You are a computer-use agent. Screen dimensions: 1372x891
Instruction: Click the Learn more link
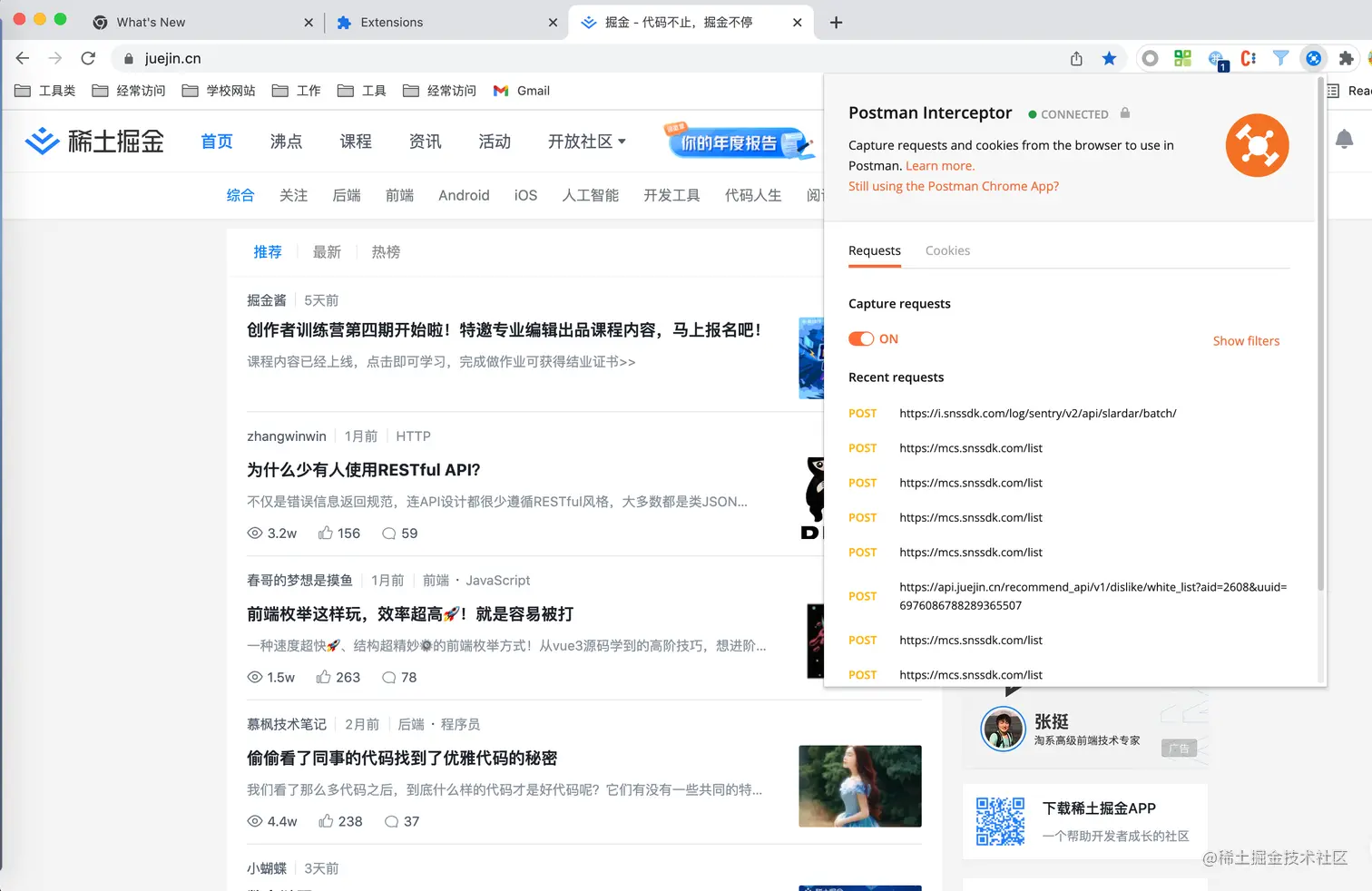(939, 166)
